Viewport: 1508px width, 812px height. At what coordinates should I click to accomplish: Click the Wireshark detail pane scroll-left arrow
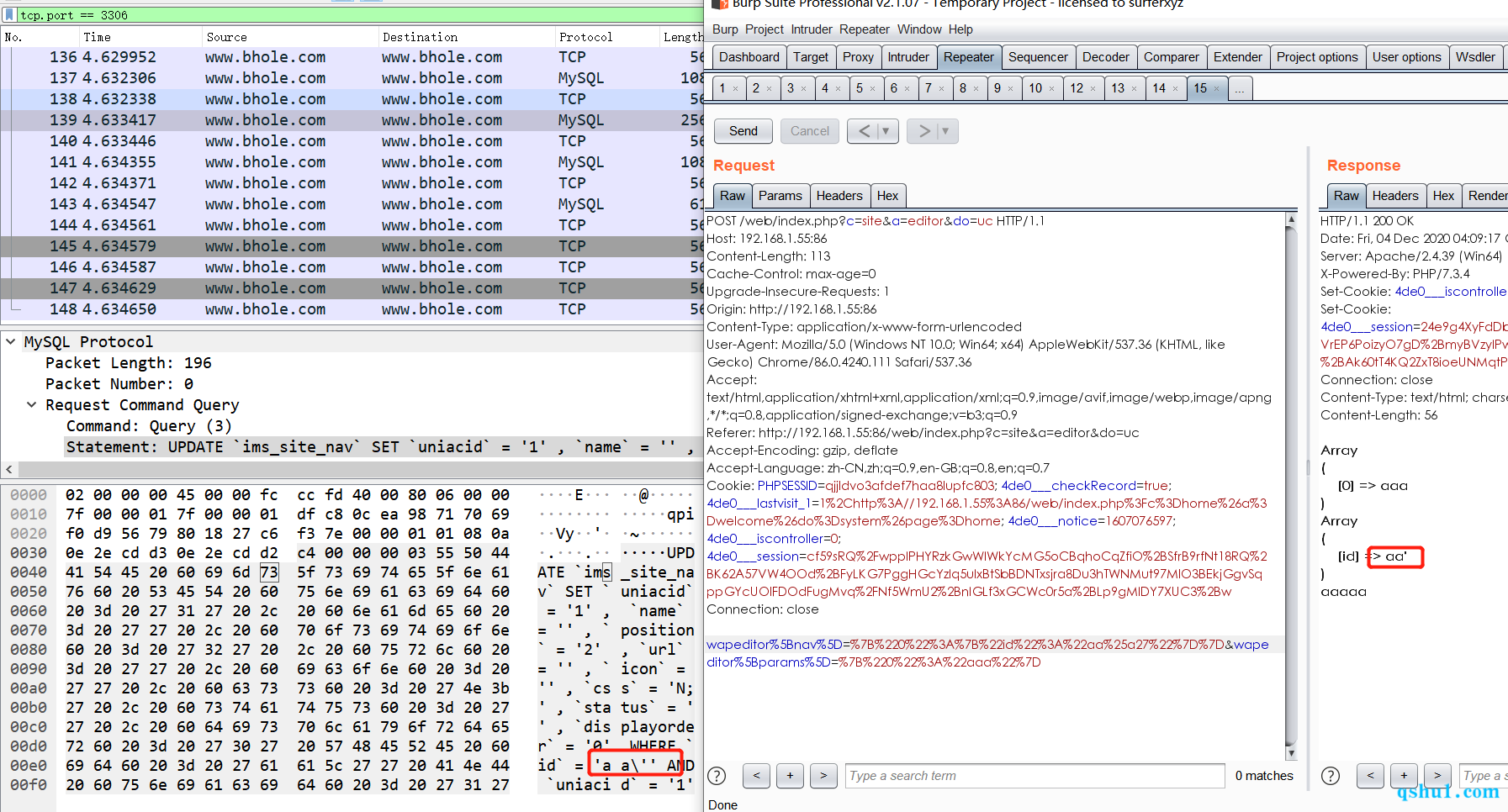[8, 469]
